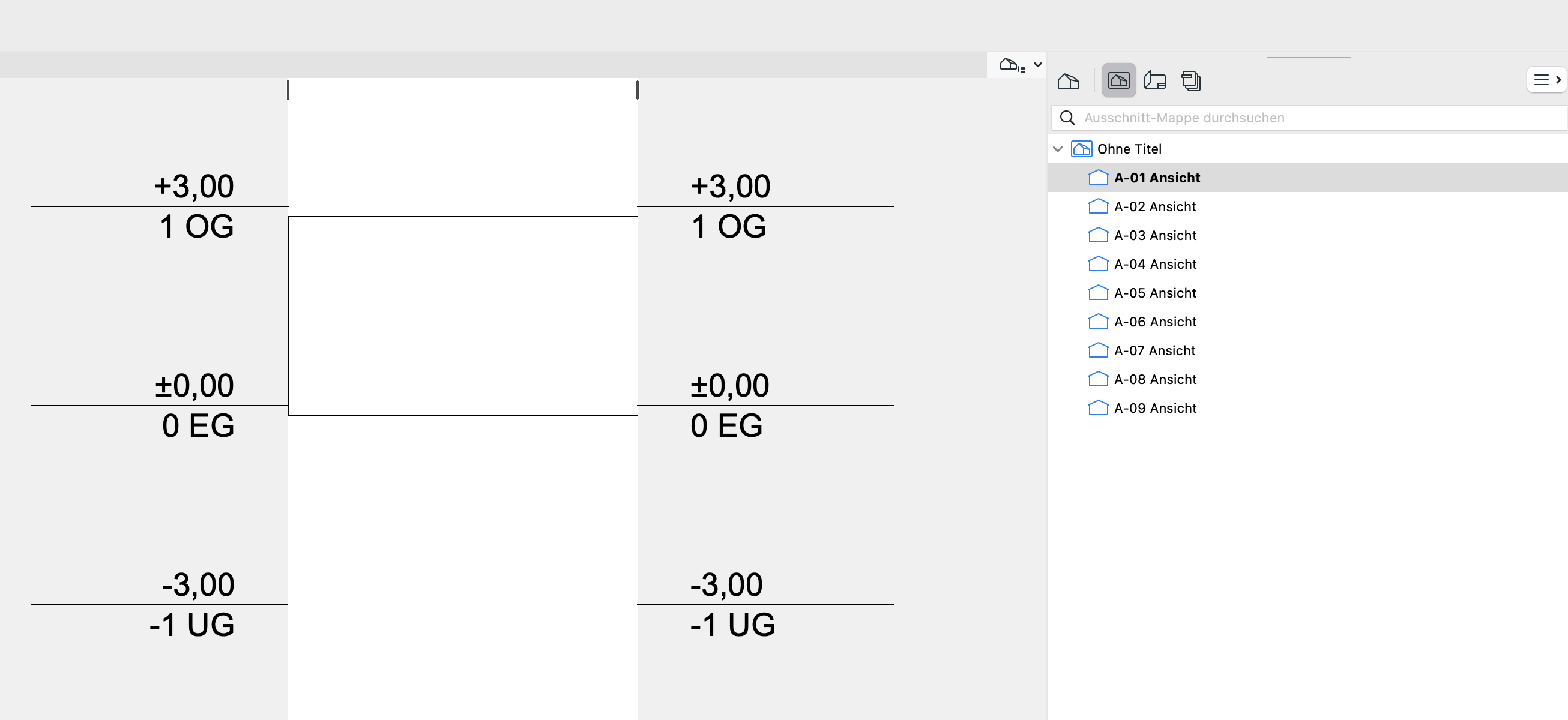1568x720 pixels.
Task: Click the elevation icon beside A-01 Ansicht
Action: (x=1097, y=177)
